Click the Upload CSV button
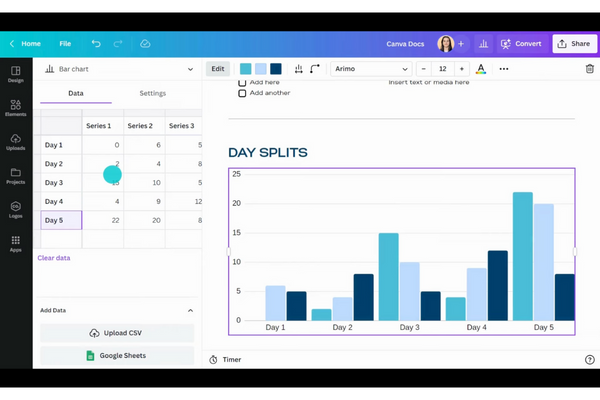 coord(117,332)
